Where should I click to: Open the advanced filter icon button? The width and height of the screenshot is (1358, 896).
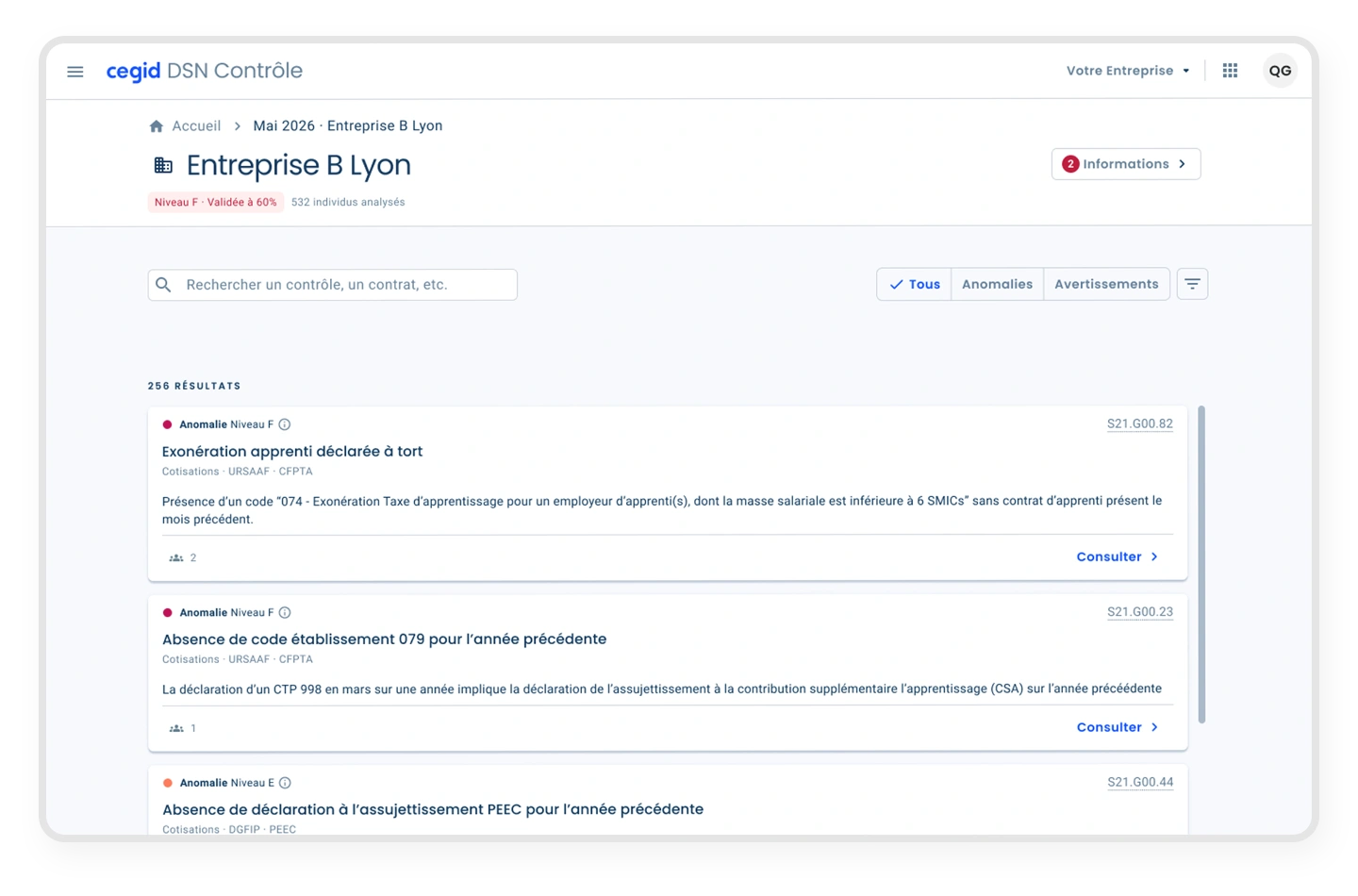pos(1192,284)
